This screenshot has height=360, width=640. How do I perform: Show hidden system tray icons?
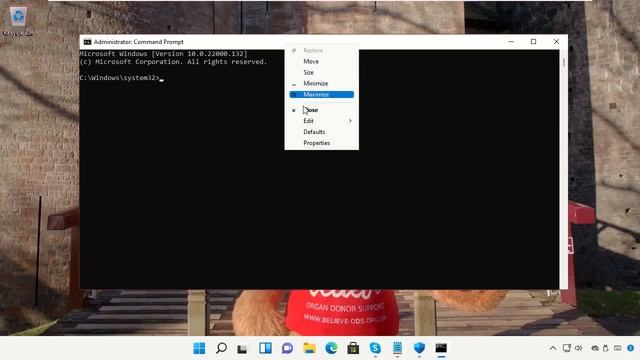click(x=553, y=348)
